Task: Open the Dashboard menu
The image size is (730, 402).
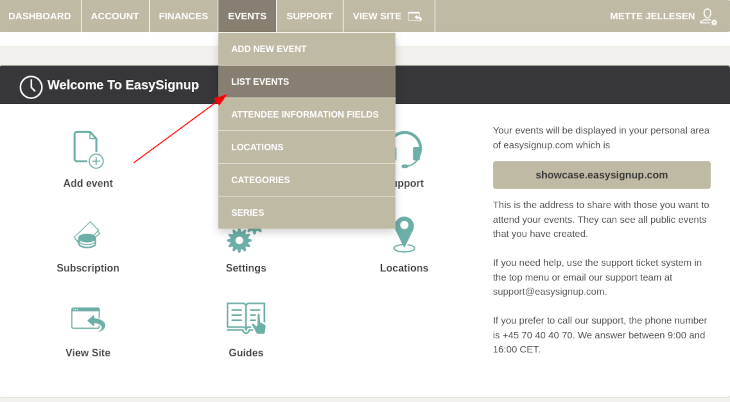Action: pyautogui.click(x=40, y=16)
